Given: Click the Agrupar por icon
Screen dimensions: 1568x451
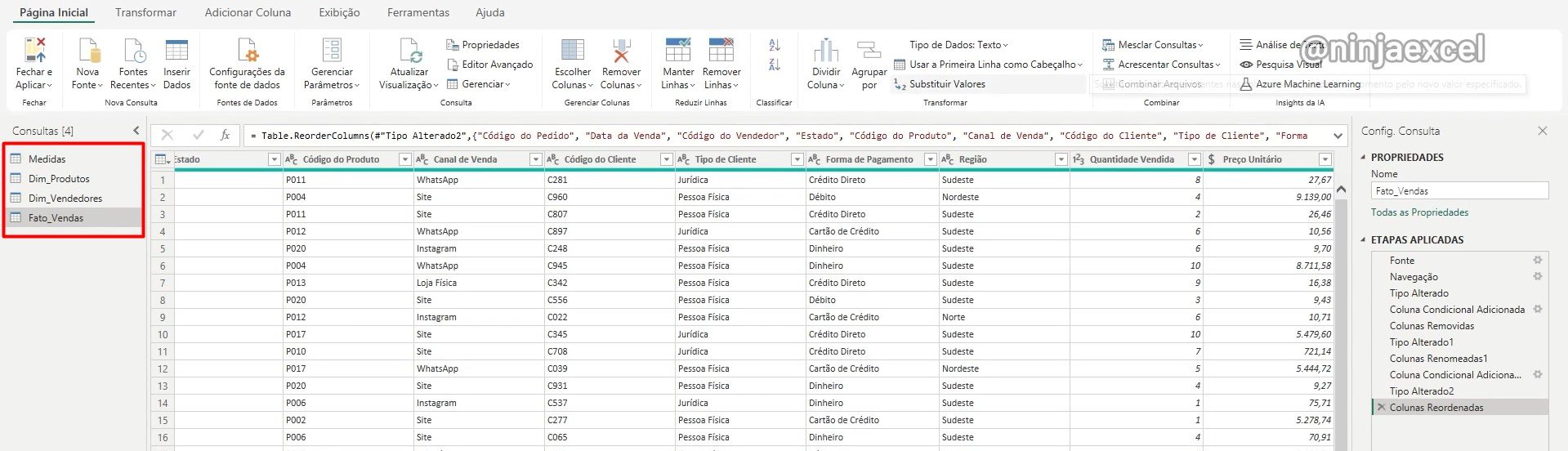Looking at the screenshot, I should 869,51.
